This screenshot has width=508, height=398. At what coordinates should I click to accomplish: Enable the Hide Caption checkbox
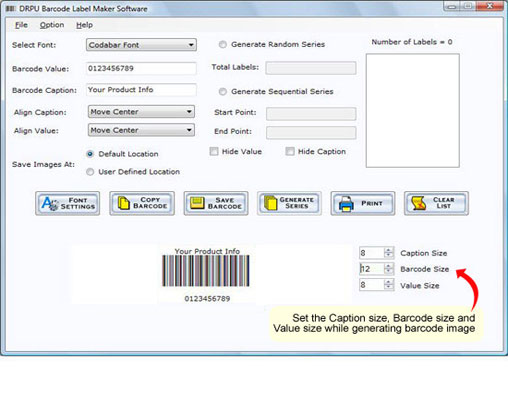tap(290, 151)
